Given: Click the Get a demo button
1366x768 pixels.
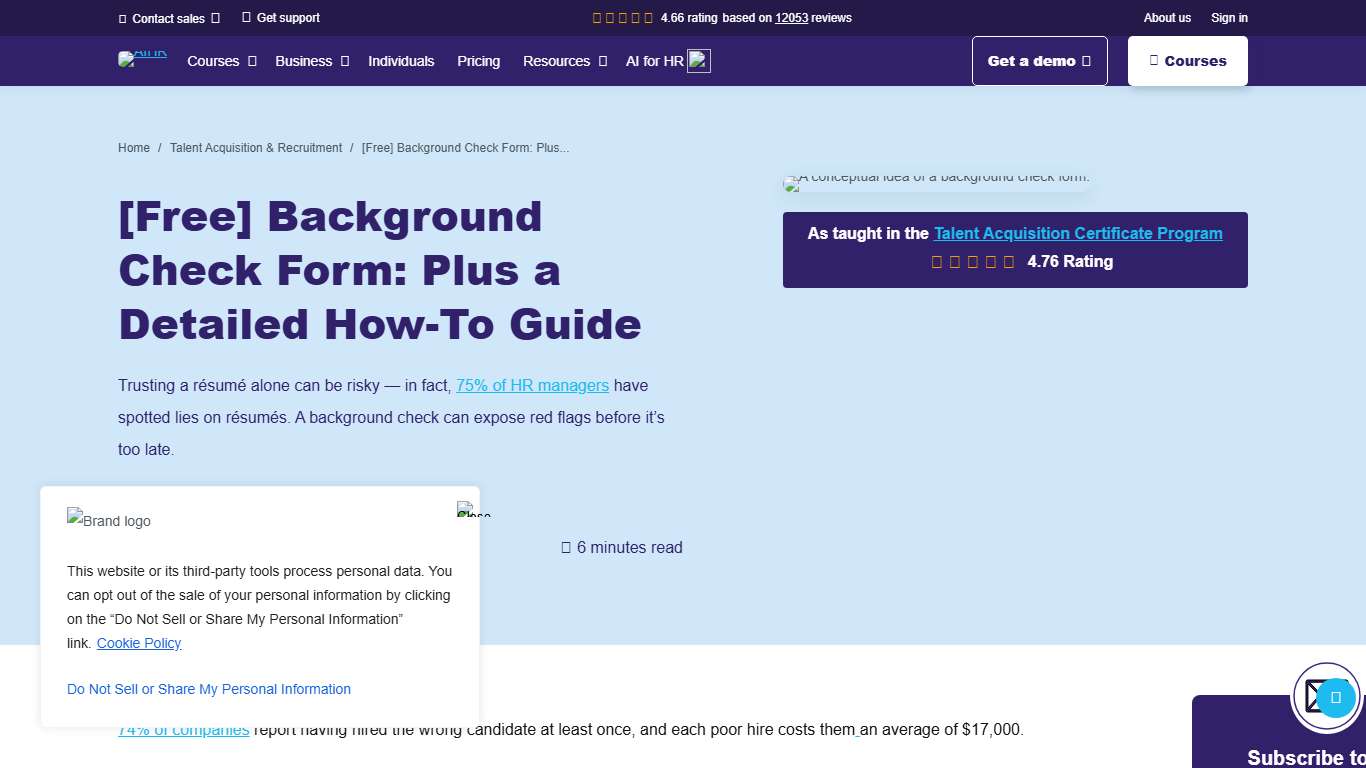Looking at the screenshot, I should pyautogui.click(x=1039, y=60).
